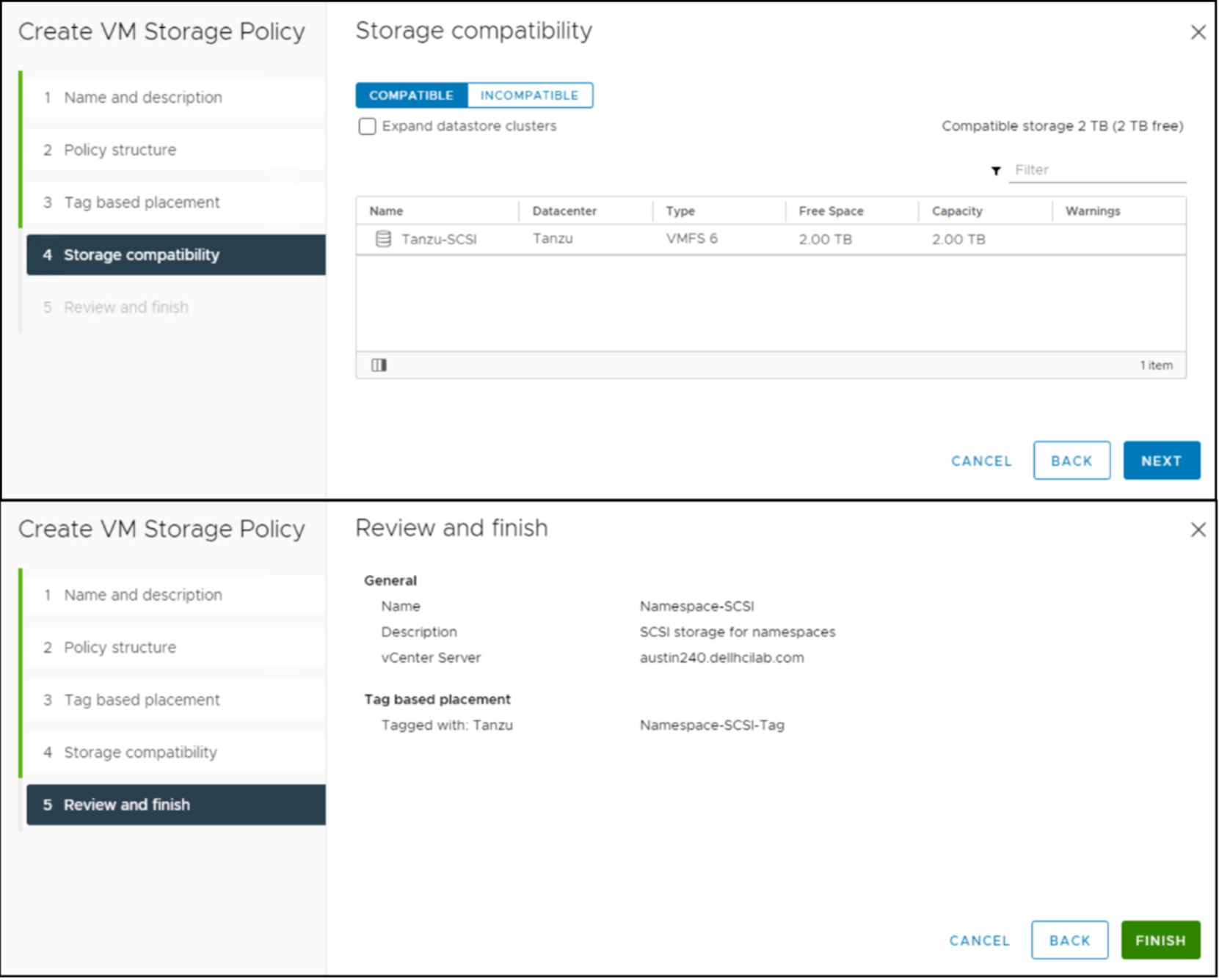1219x980 pixels.
Task: Click NEXT in Storage compatibility dialog
Action: [x=1161, y=461]
